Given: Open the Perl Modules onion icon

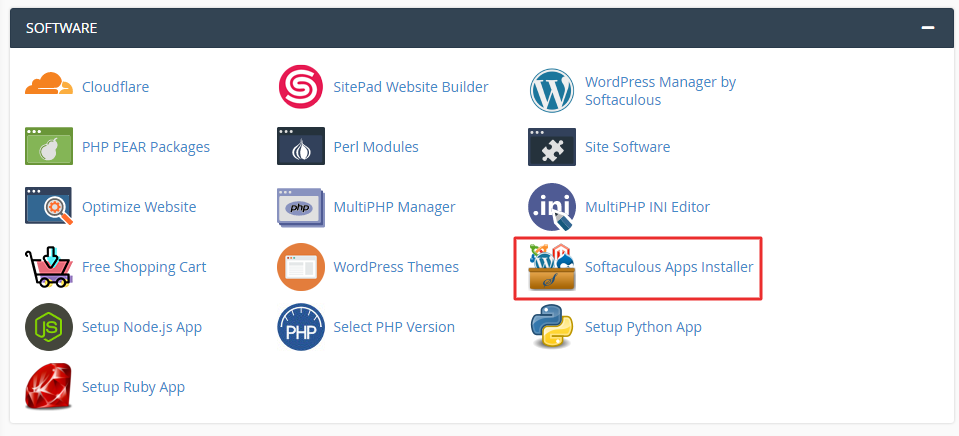Looking at the screenshot, I should 300,146.
